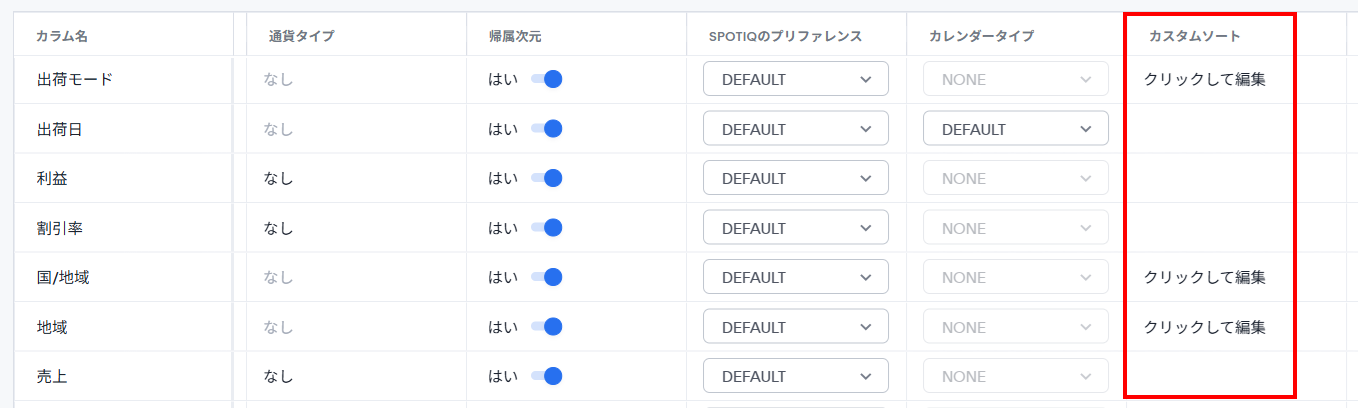Image resolution: width=1358 pixels, height=408 pixels.
Task: Click クリックして編集 in 地域 row
Action: coord(1204,327)
